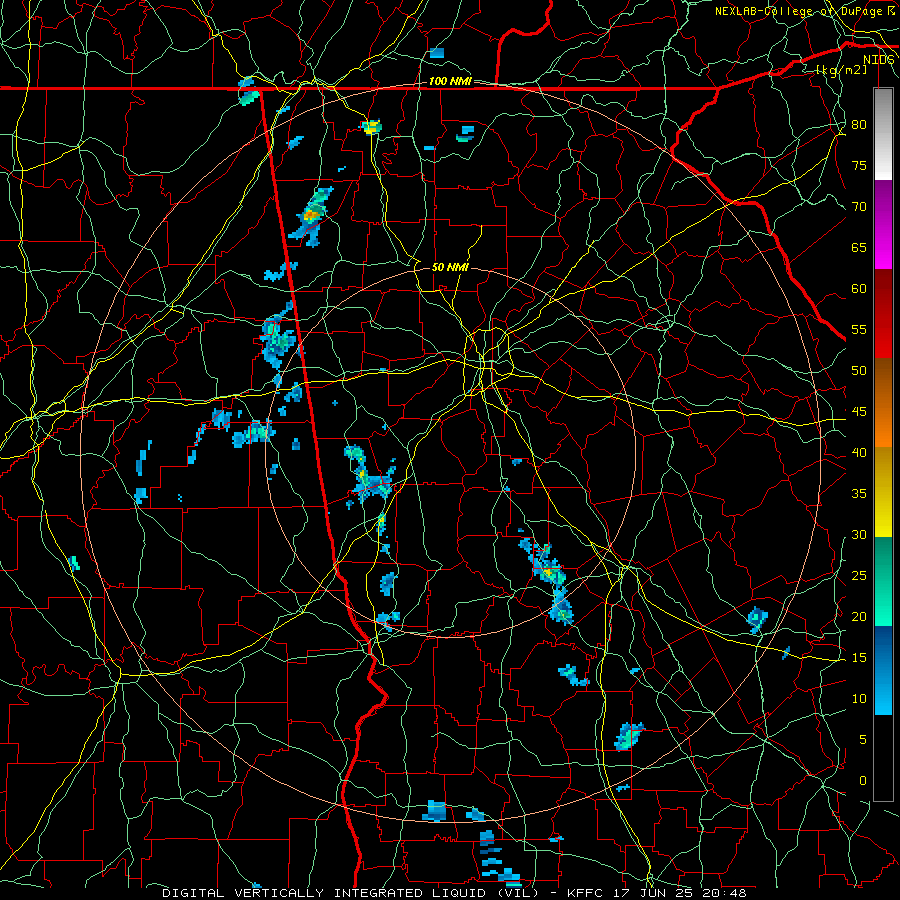Click the 17 JUN 25 date in caption
900x900 pixels.
651,893
